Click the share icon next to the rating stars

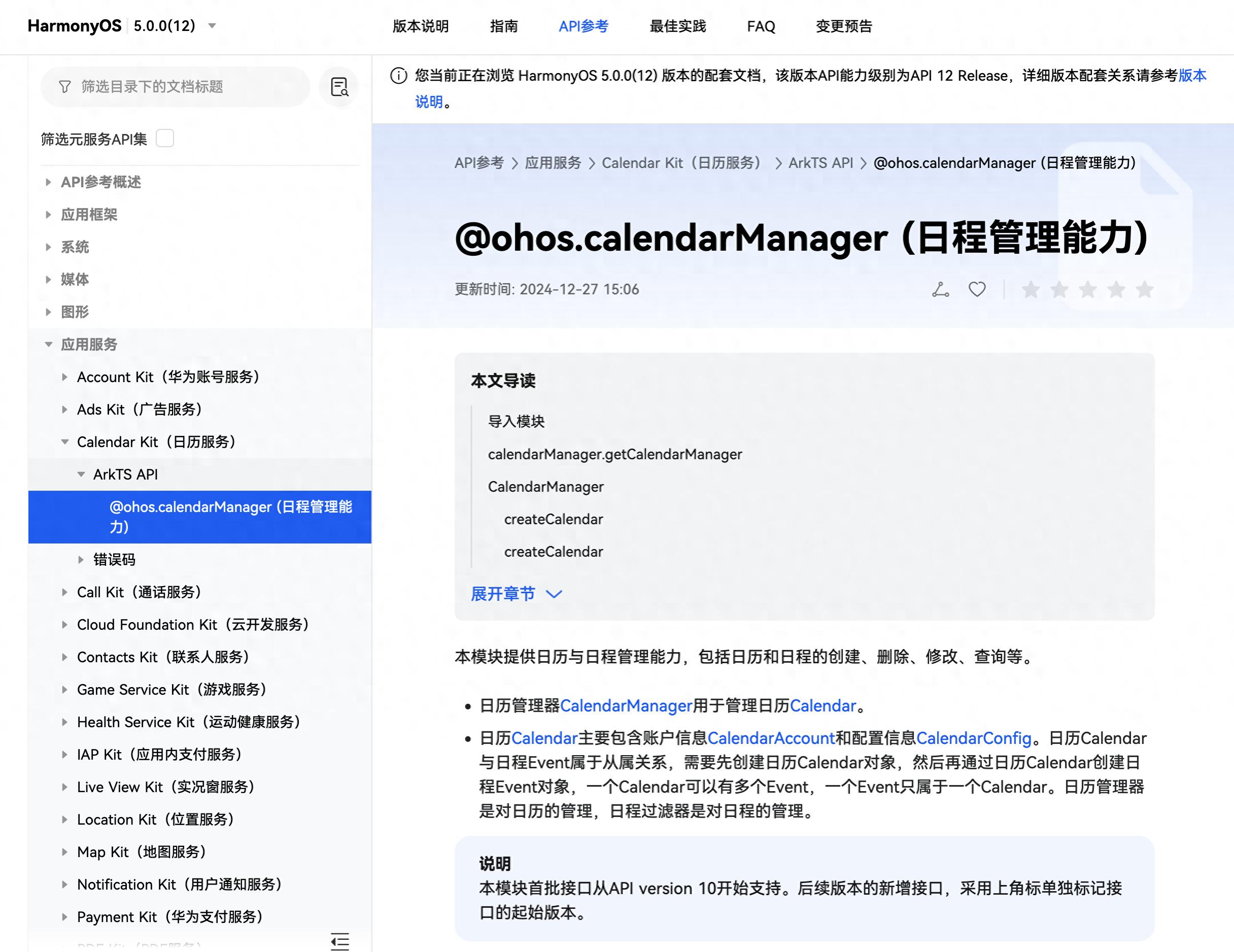[x=940, y=289]
